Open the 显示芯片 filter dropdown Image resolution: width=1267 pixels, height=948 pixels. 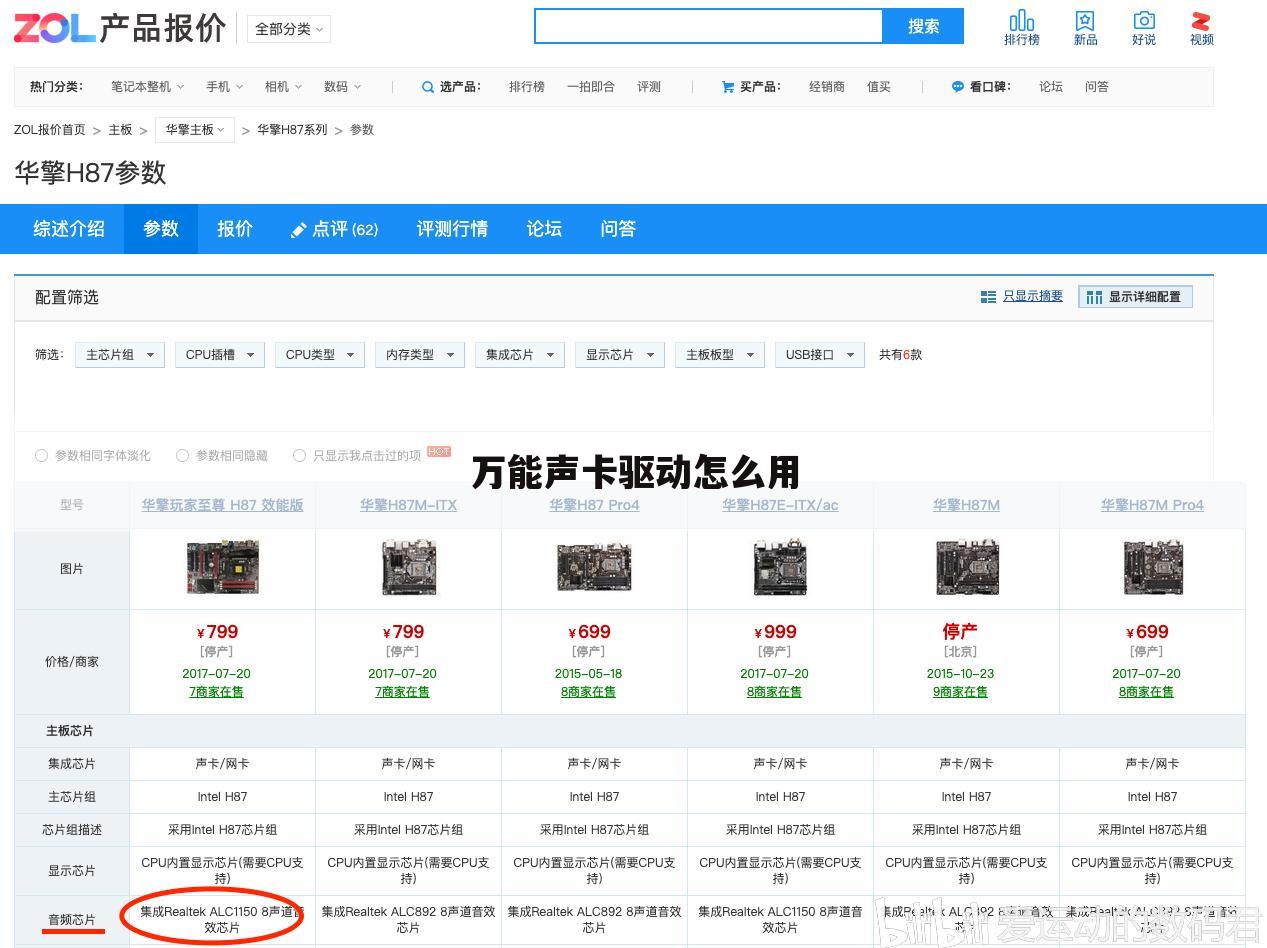[620, 355]
